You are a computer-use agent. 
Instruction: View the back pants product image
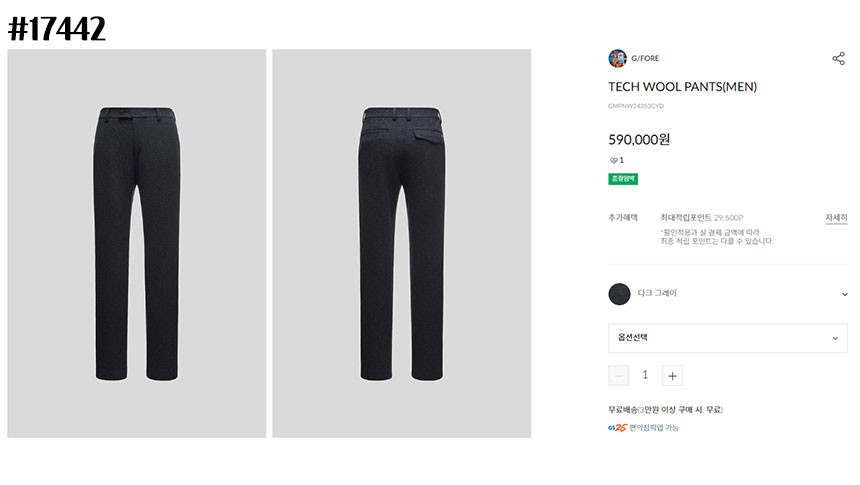(401, 243)
